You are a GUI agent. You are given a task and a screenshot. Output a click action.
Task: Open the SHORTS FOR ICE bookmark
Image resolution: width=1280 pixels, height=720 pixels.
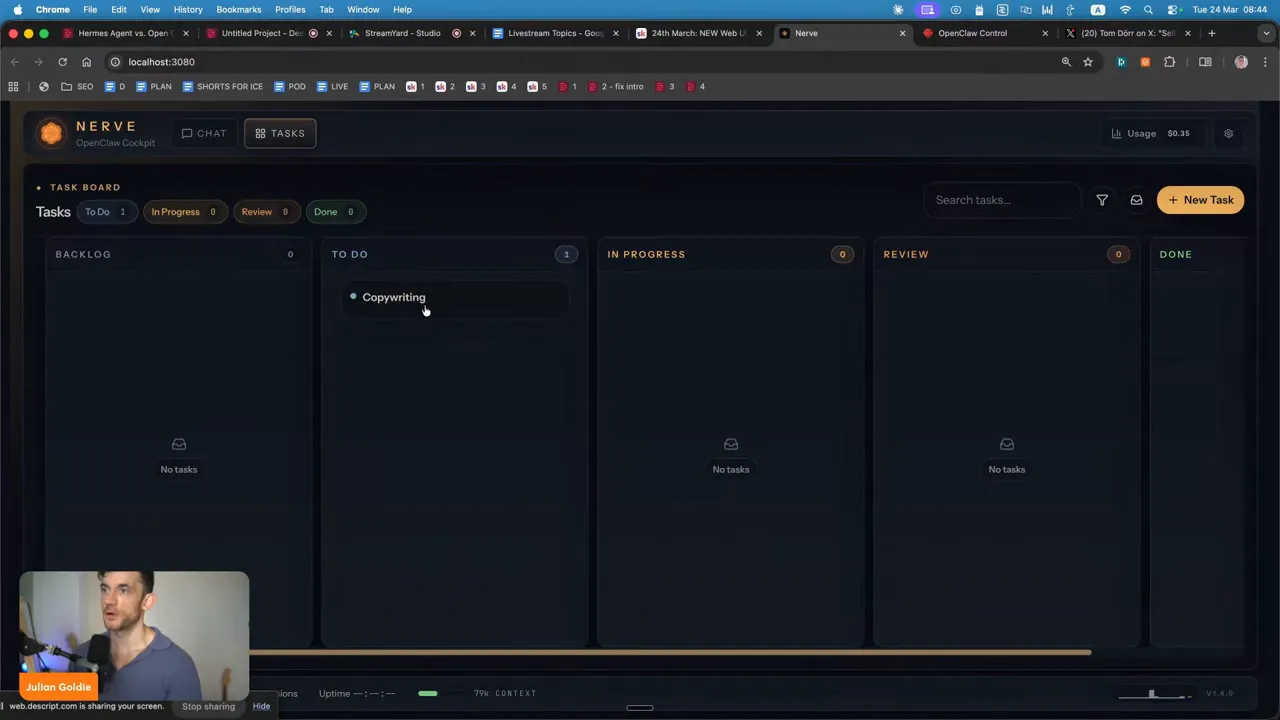[x=223, y=87]
